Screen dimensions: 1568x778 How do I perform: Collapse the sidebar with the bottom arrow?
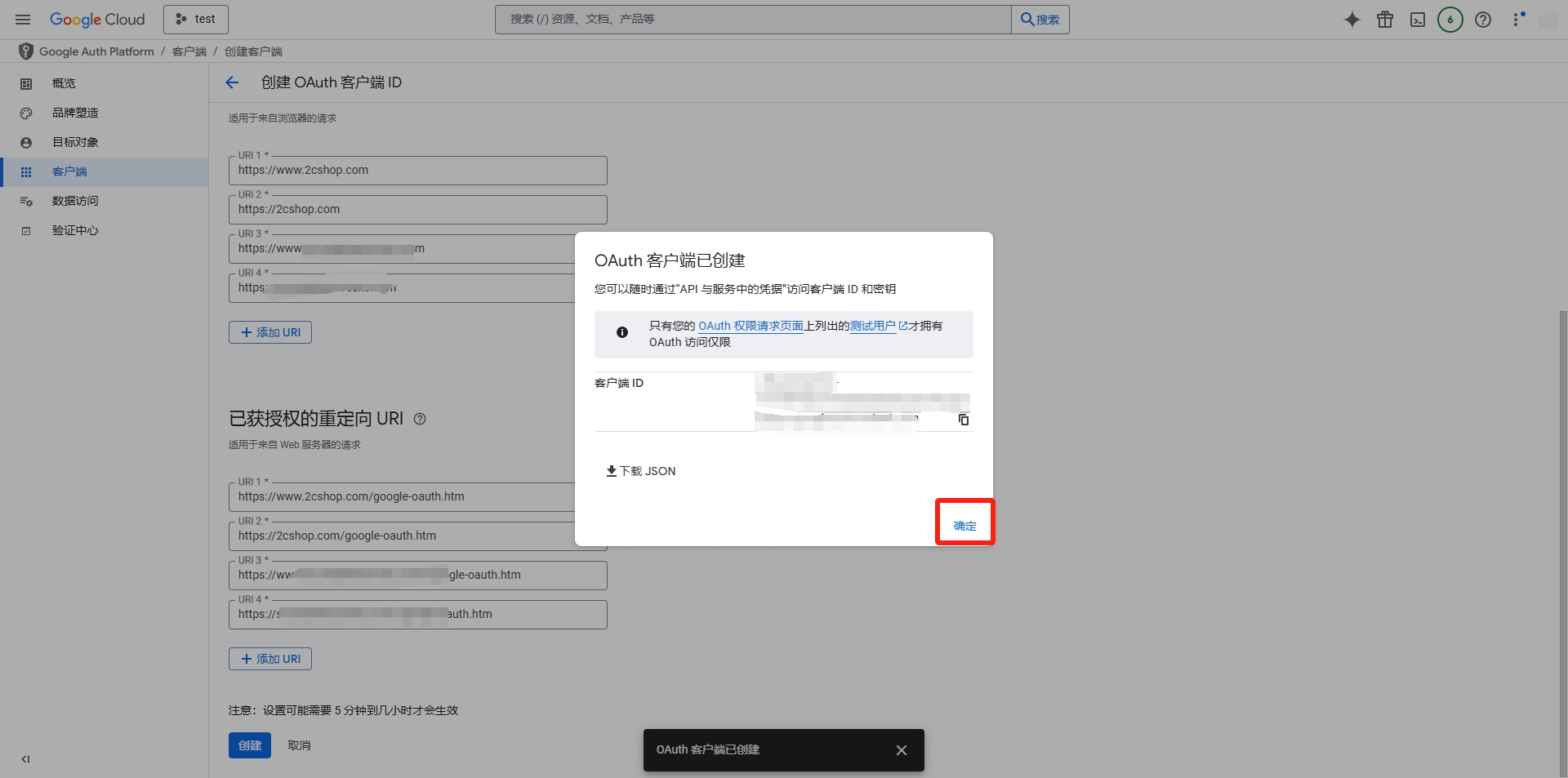pyautogui.click(x=25, y=759)
